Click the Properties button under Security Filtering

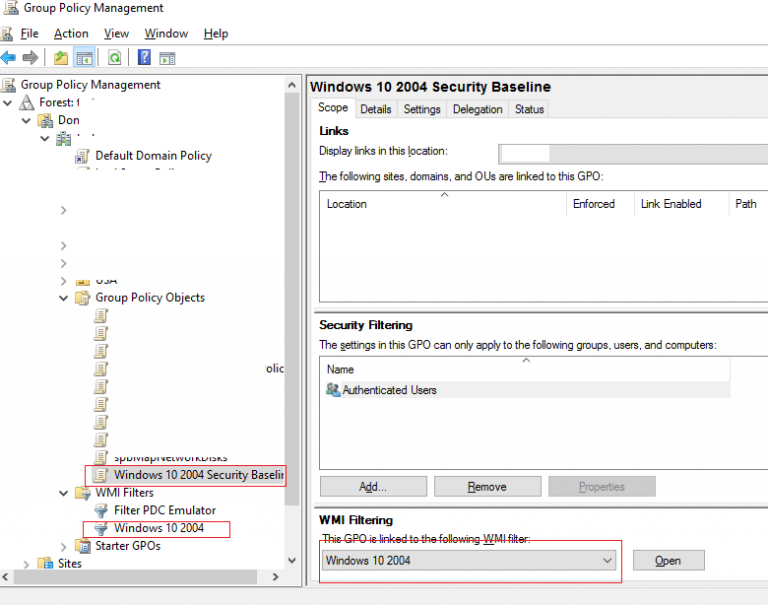pos(601,486)
